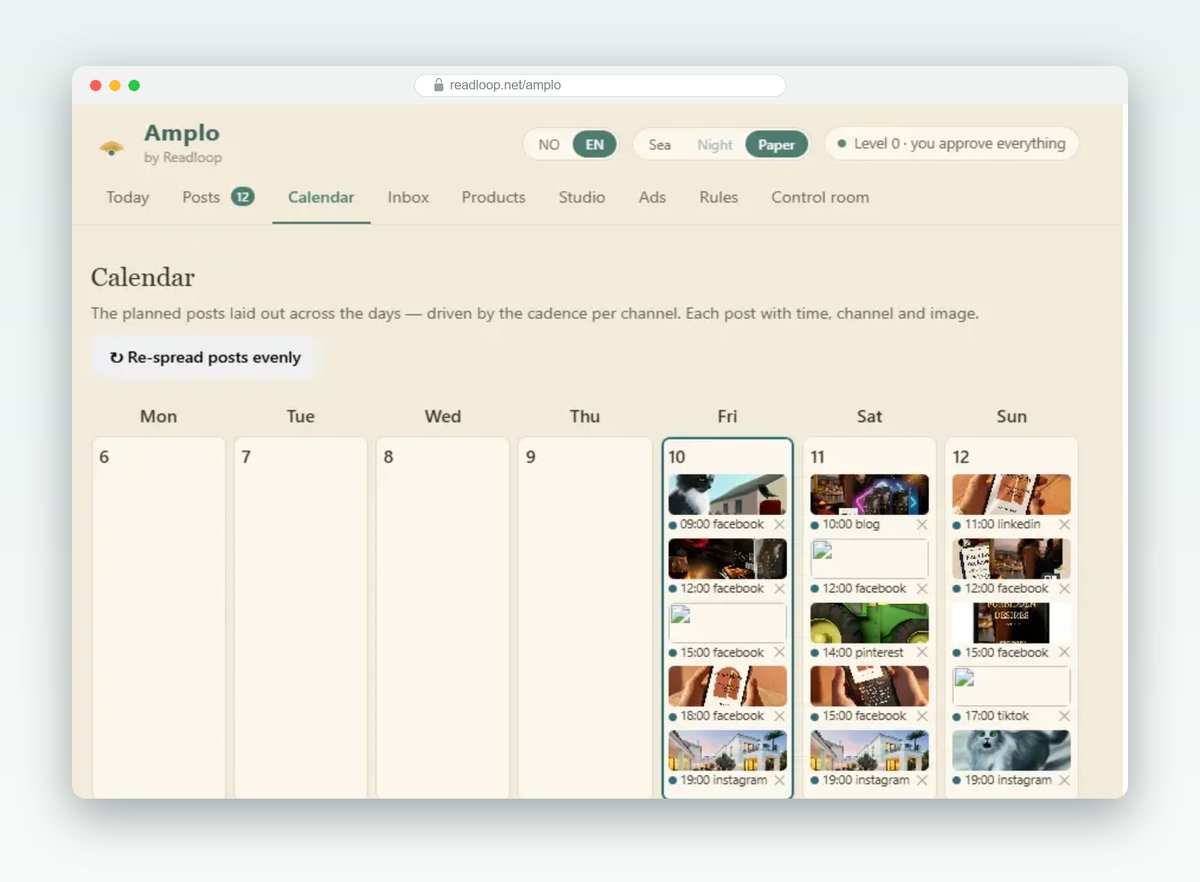Click the Amplo wifi-style logo icon

click(112, 148)
